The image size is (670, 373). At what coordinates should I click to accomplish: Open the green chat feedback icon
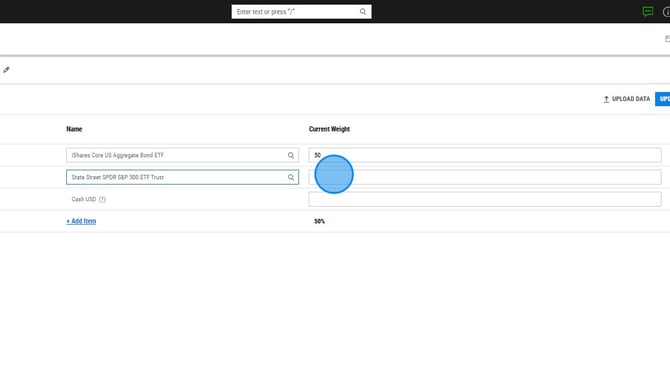click(x=648, y=12)
